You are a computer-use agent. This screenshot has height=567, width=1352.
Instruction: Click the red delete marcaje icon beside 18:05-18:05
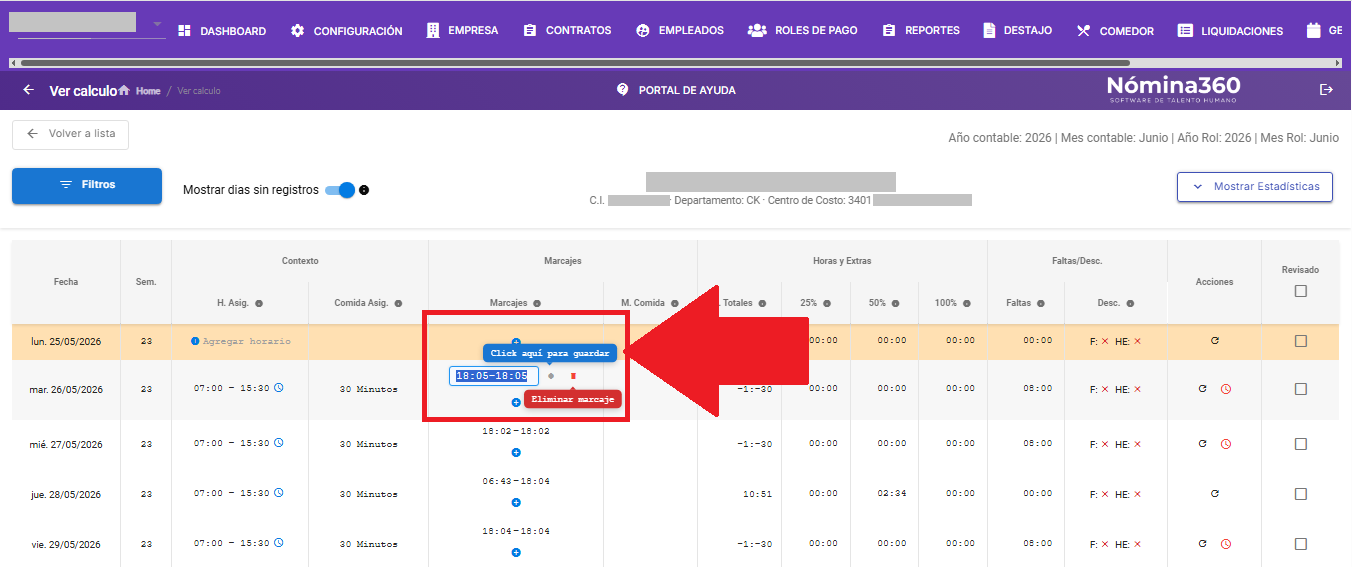click(574, 376)
